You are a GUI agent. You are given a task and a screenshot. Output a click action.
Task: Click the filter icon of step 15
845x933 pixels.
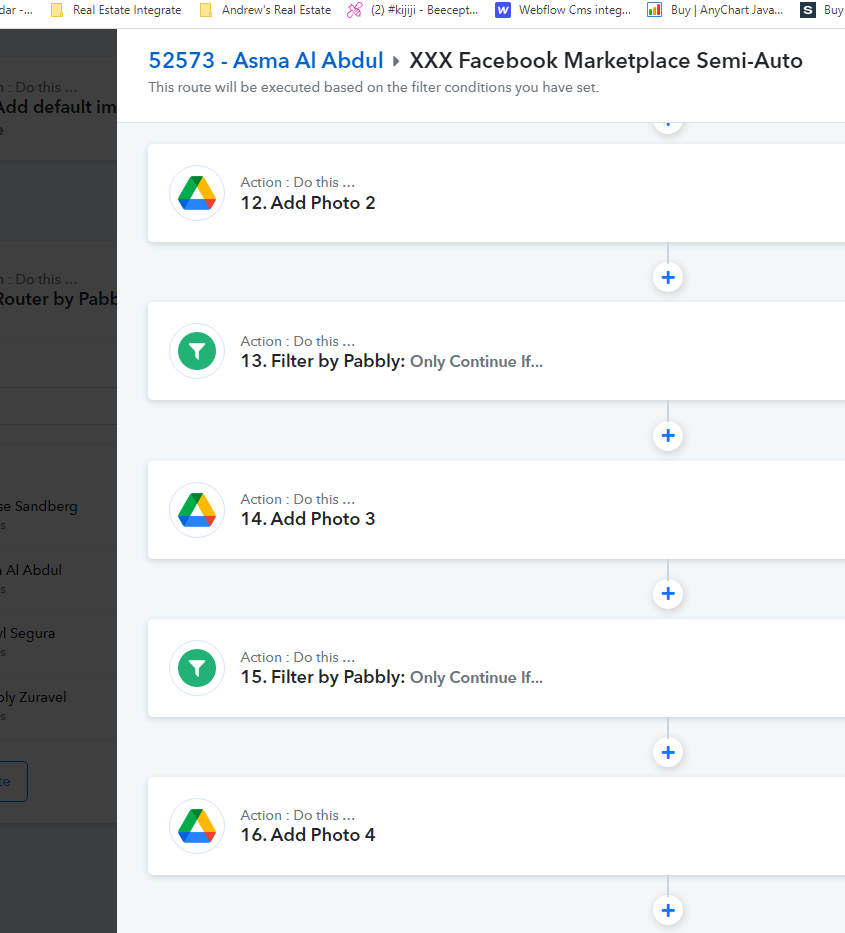coord(197,668)
